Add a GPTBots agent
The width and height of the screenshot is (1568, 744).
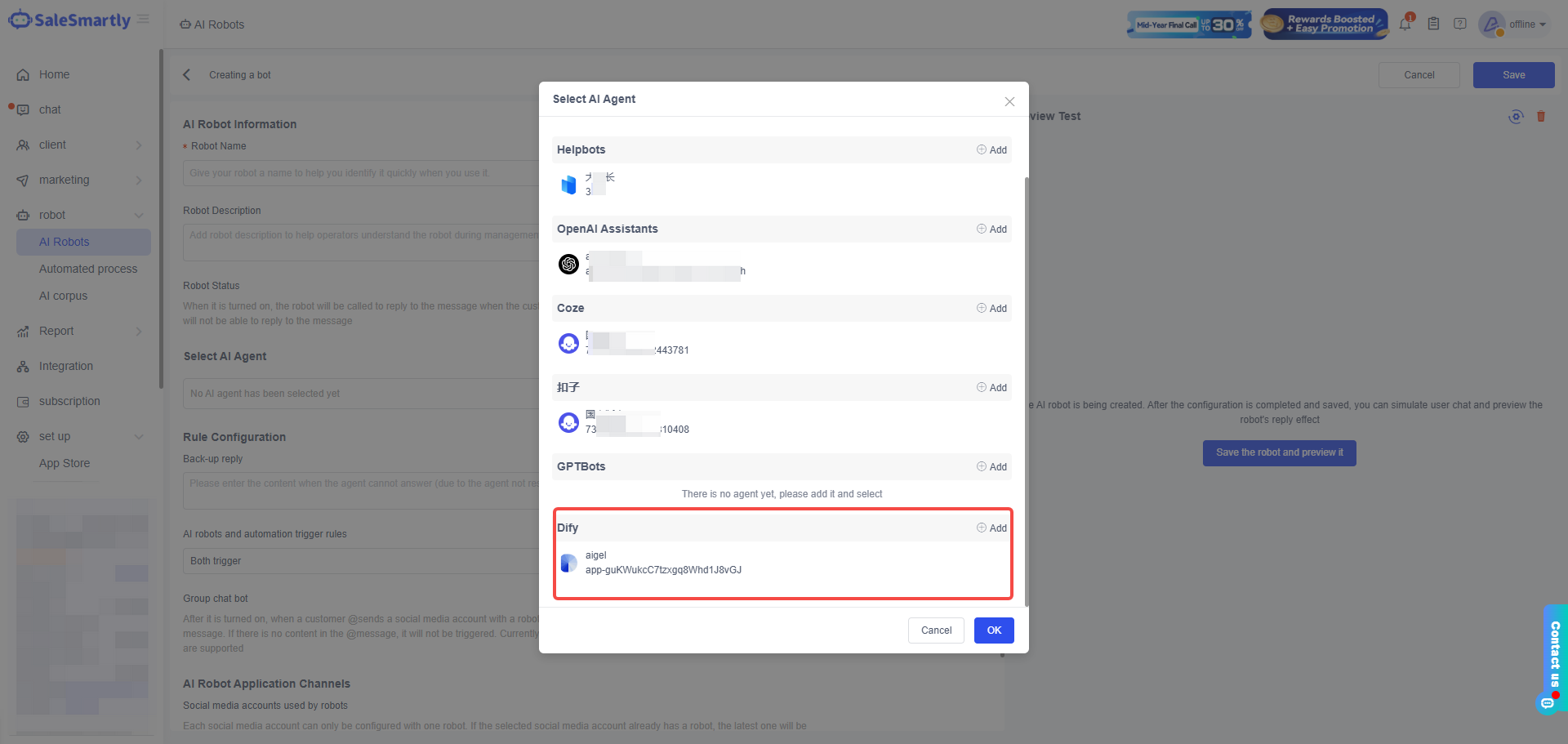pos(991,467)
